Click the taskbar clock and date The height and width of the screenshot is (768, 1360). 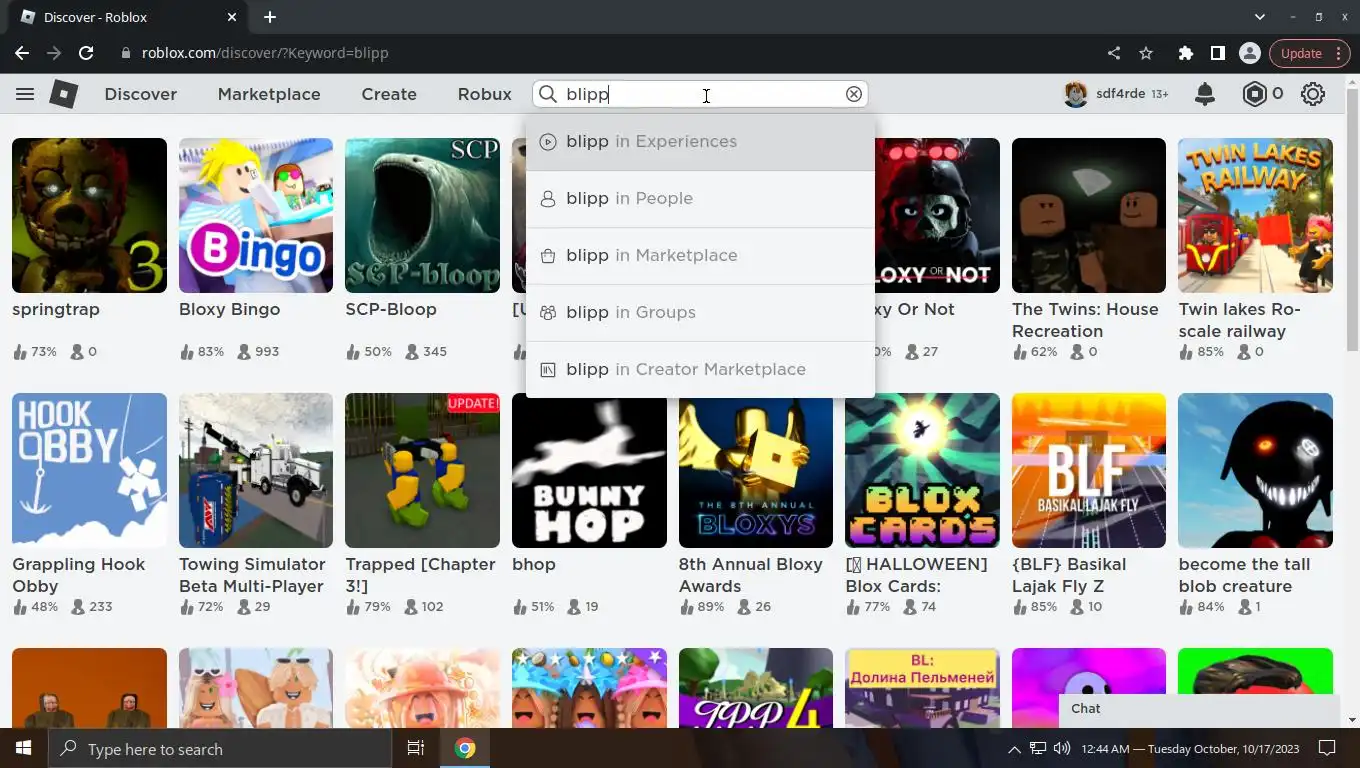click(x=1190, y=748)
